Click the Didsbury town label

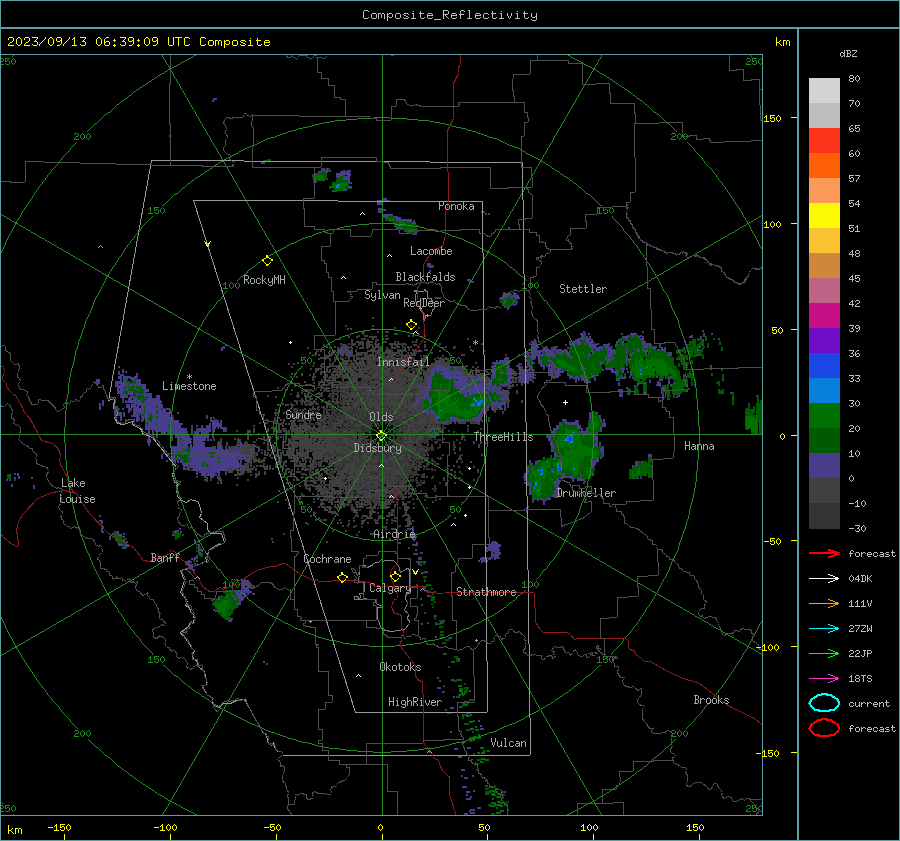pyautogui.click(x=378, y=448)
